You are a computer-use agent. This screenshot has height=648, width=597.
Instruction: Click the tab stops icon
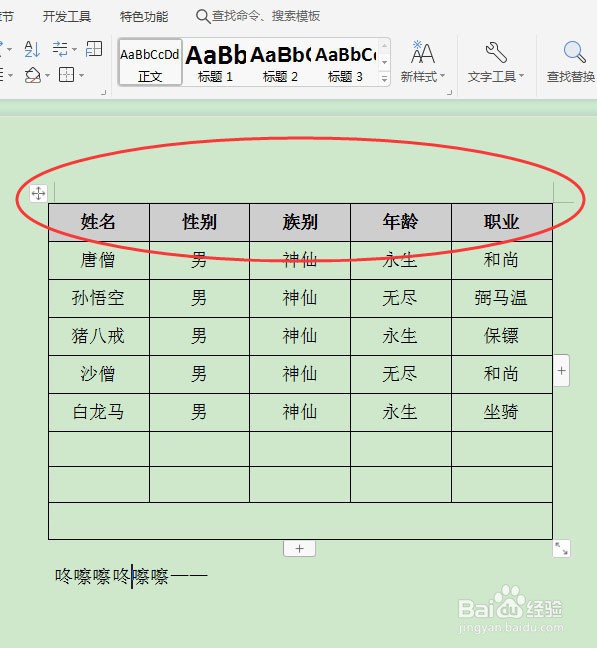click(x=94, y=49)
